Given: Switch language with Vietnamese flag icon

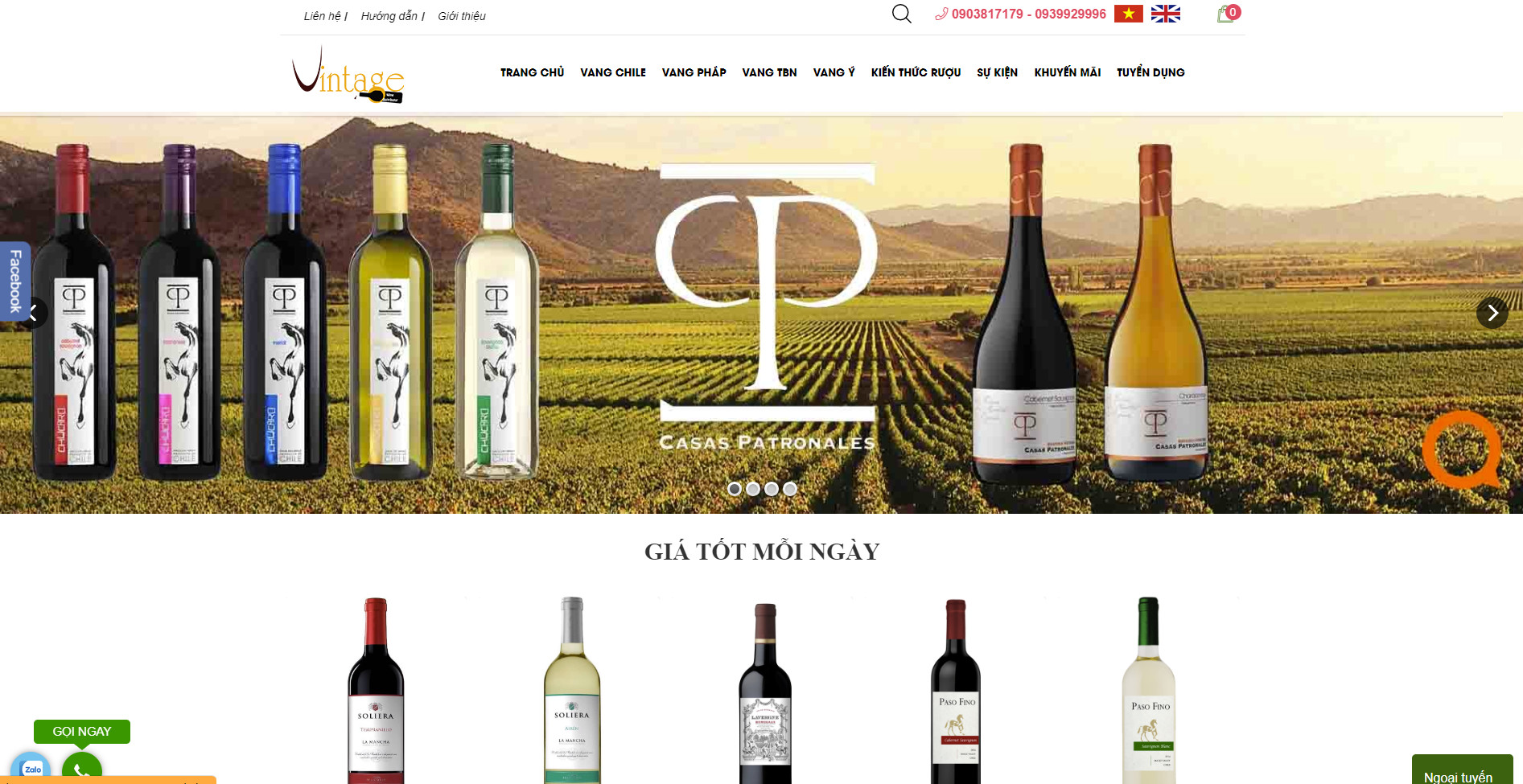Looking at the screenshot, I should tap(1128, 14).
